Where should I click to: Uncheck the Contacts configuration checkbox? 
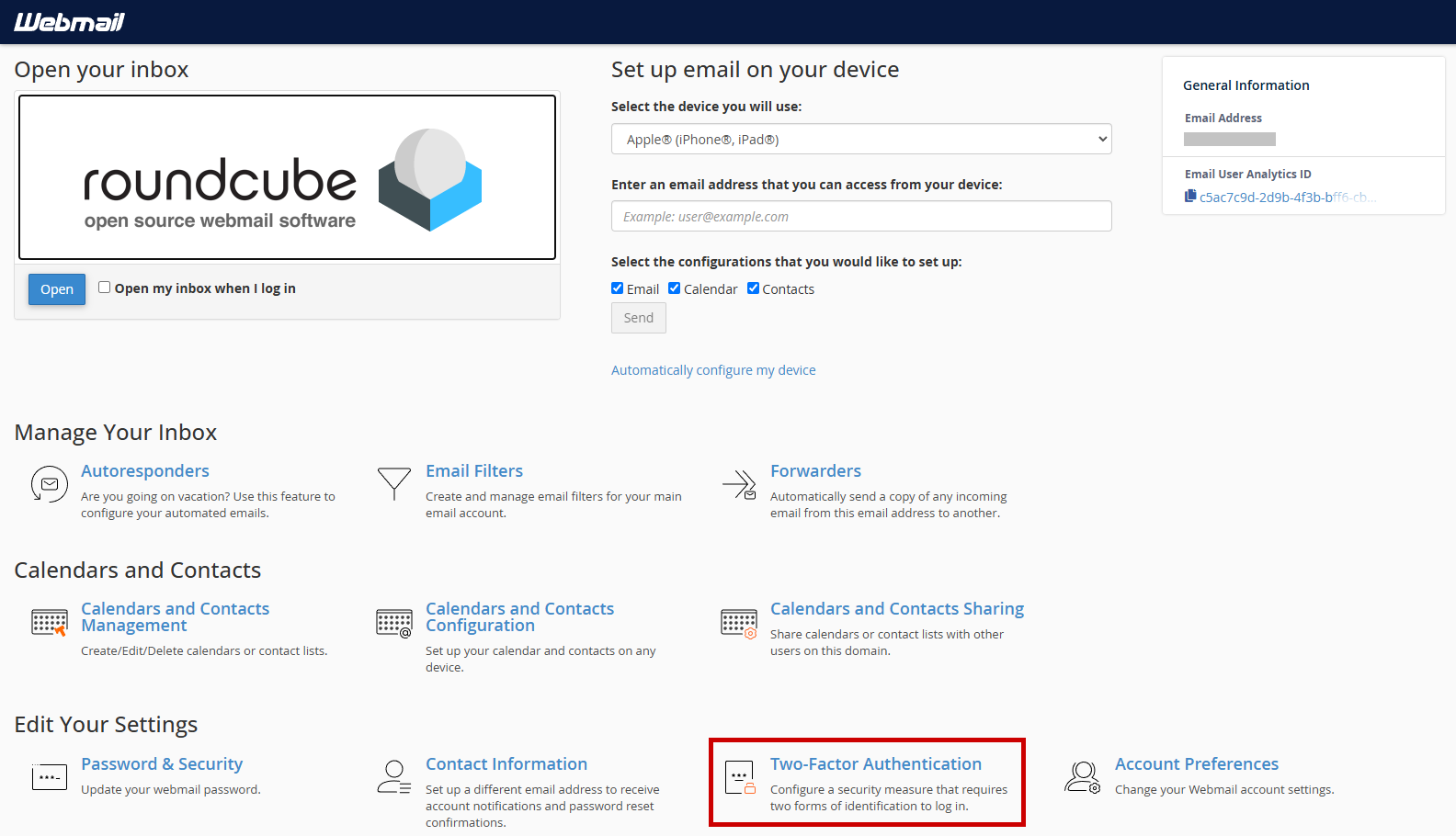click(x=754, y=288)
